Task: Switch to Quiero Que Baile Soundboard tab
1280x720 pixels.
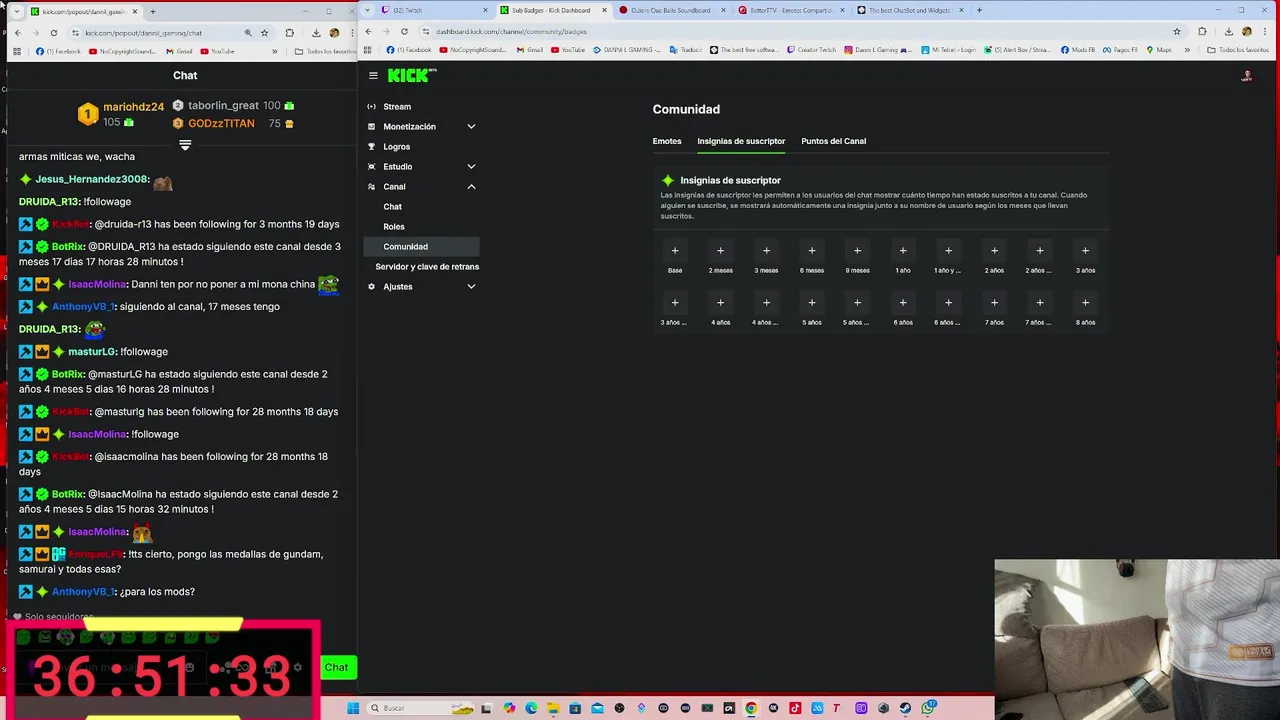Action: (670, 10)
